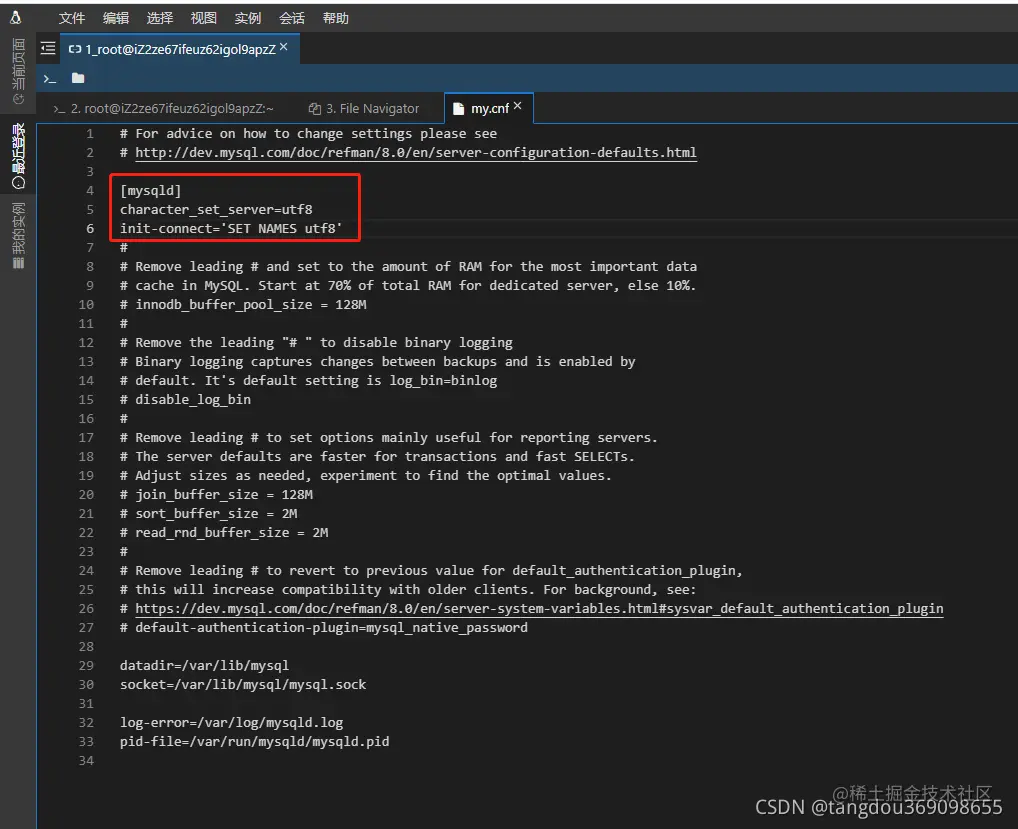Close the my.cnf tab

point(517,106)
